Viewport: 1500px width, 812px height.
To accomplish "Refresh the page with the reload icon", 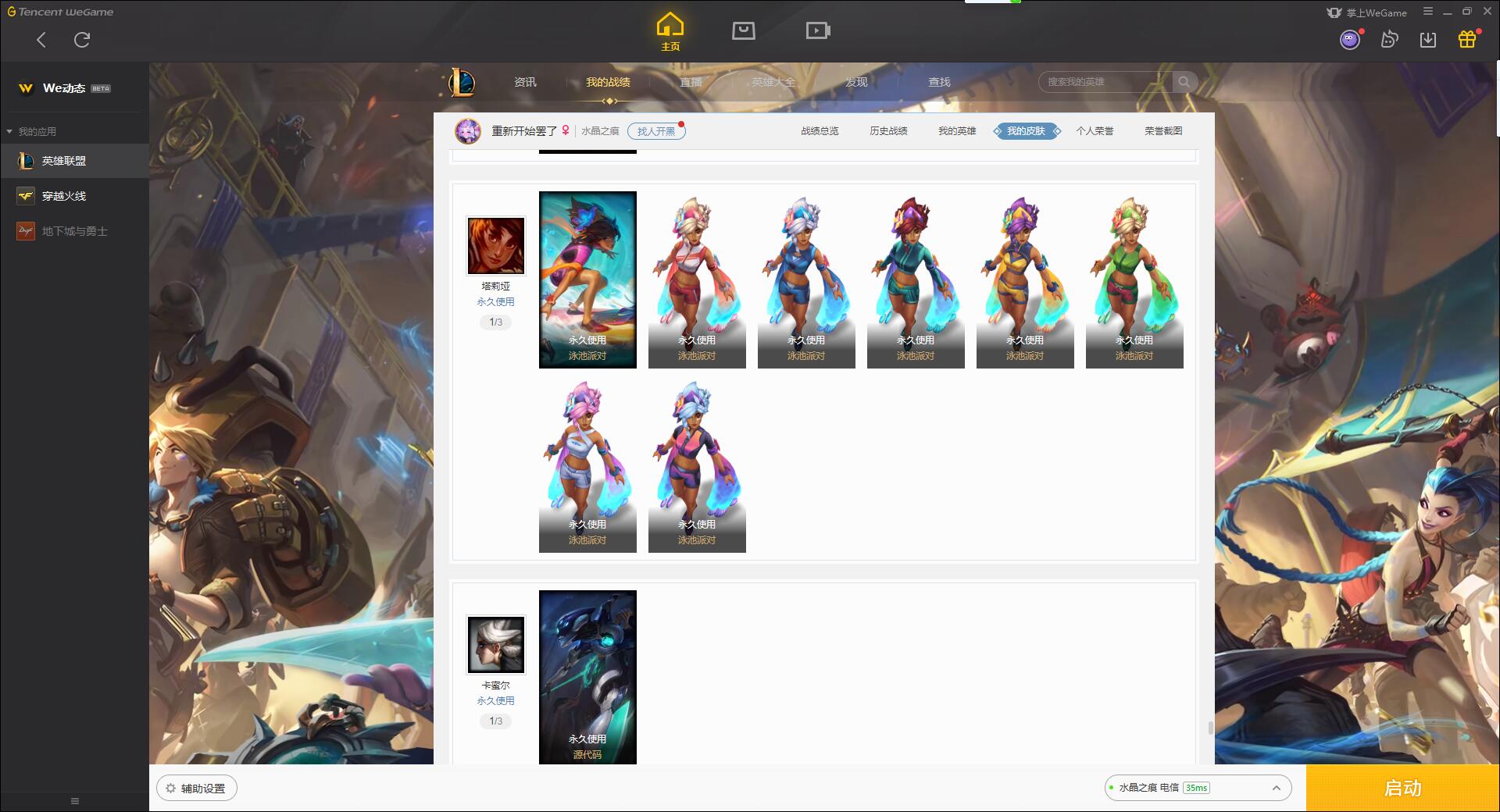I will (x=82, y=39).
